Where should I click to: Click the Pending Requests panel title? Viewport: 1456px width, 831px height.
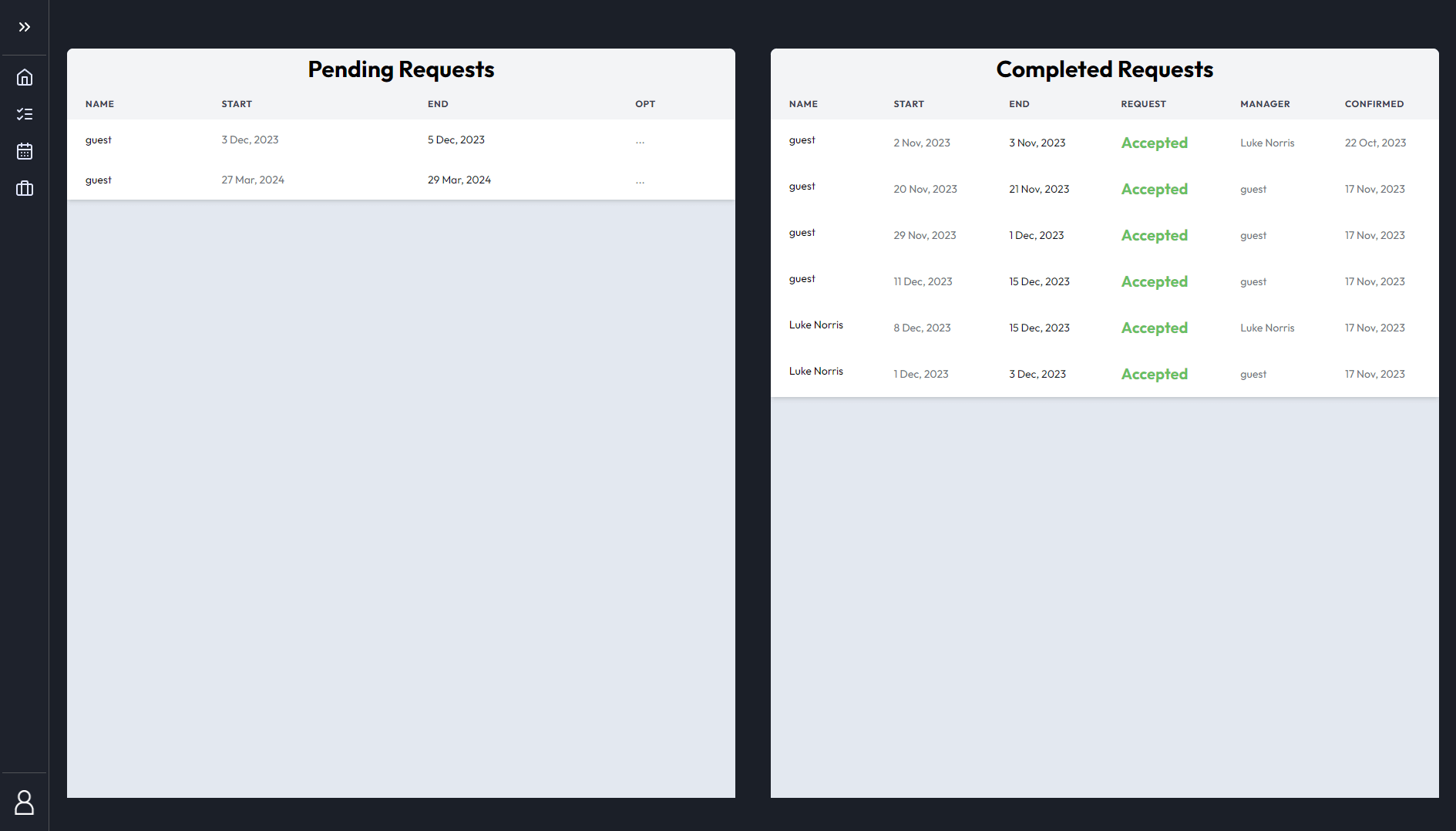tap(401, 69)
